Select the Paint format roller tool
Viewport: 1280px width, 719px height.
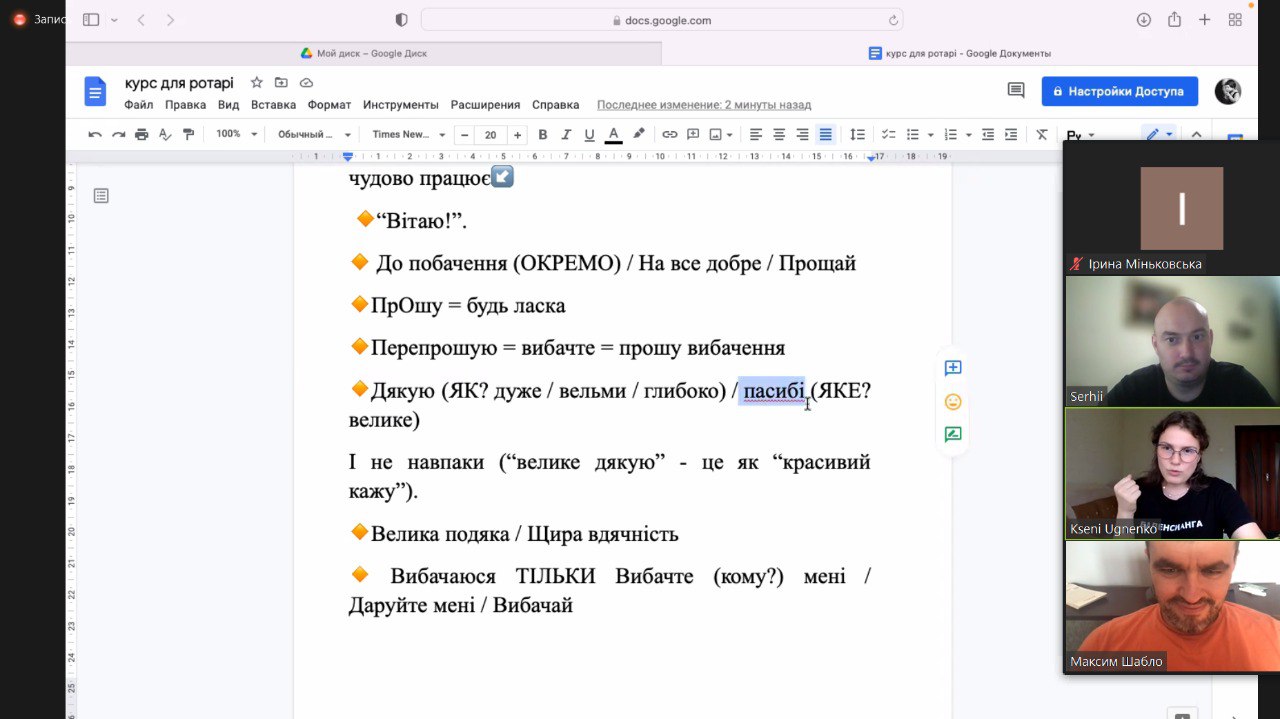coord(188,135)
